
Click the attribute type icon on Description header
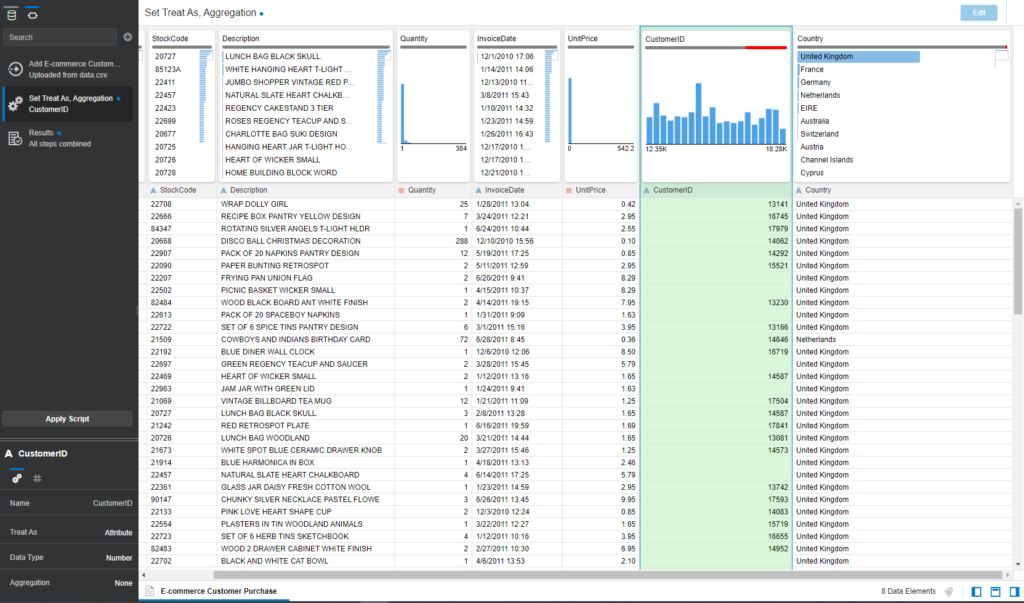point(223,191)
